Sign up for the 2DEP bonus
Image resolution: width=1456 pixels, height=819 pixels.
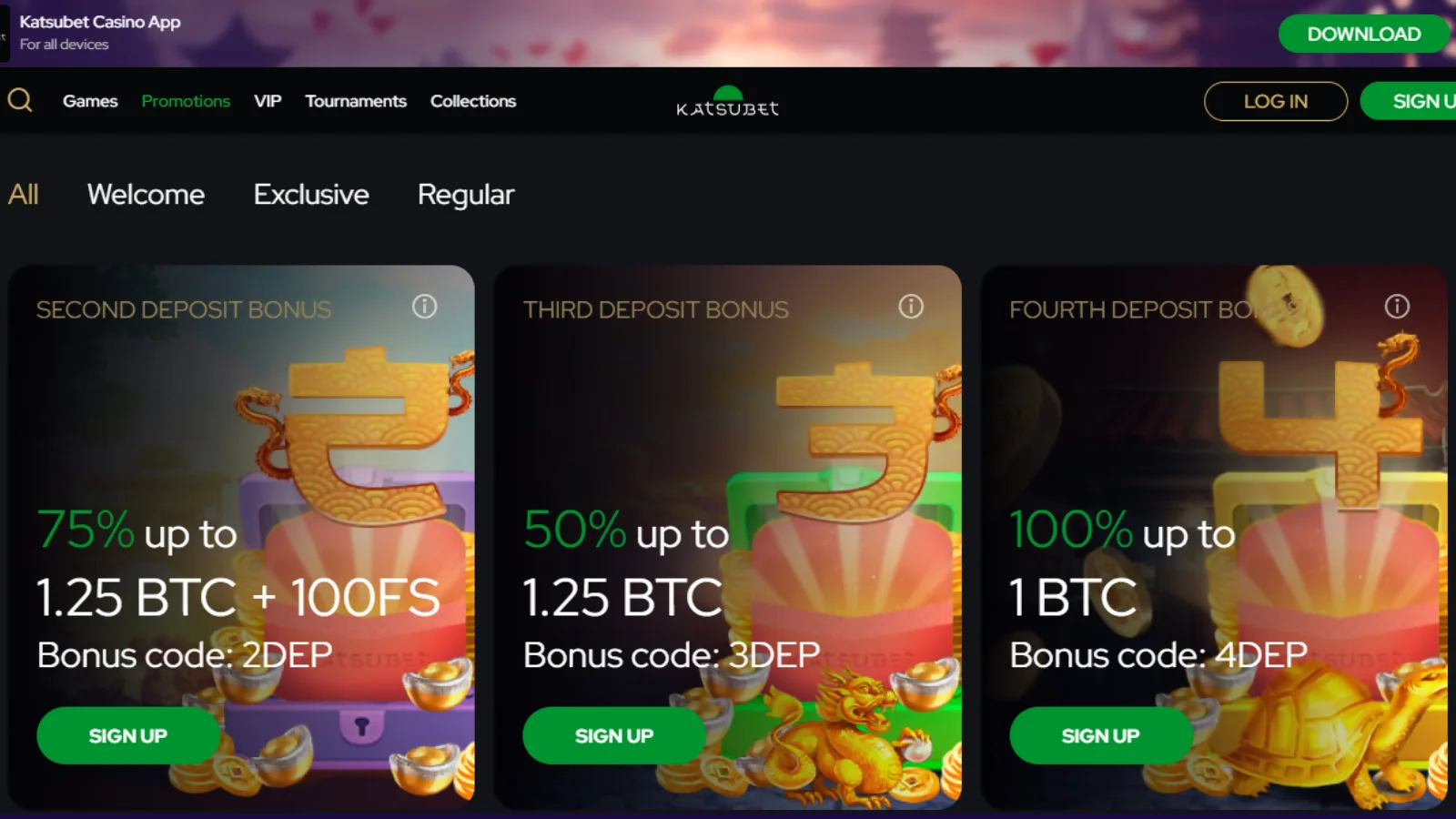pos(128,735)
